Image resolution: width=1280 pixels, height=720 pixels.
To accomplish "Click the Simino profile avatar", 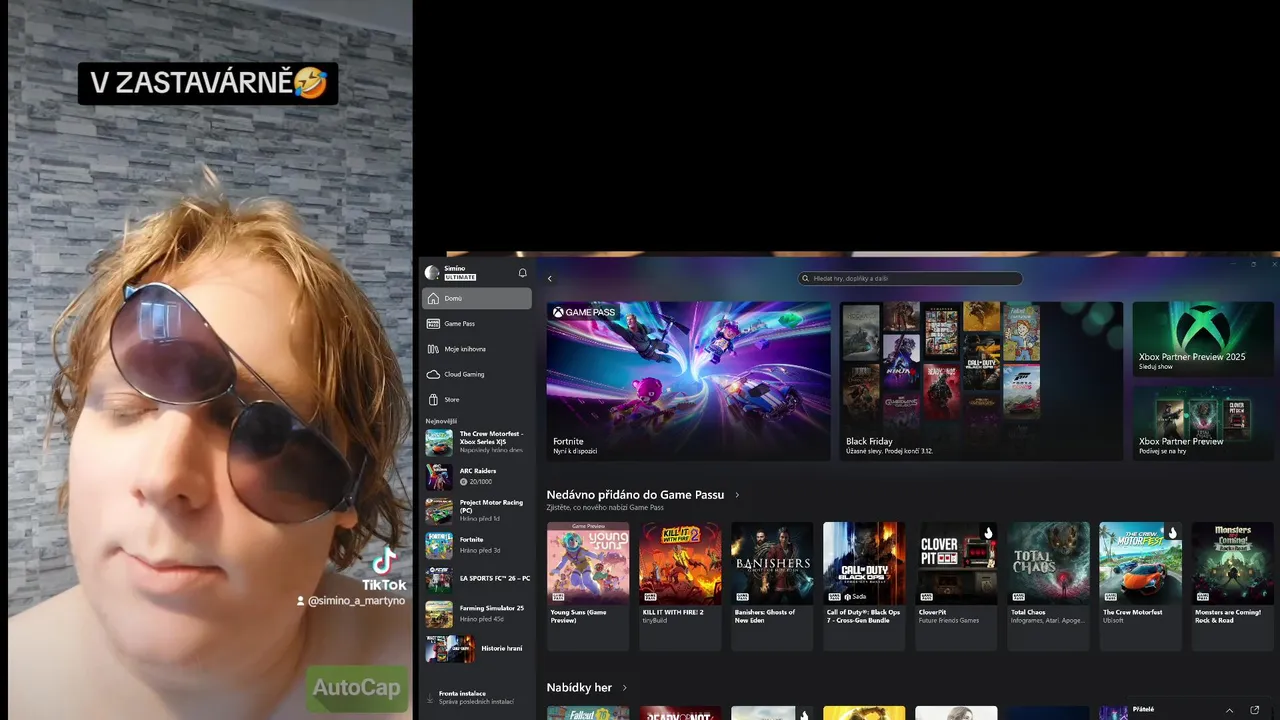I will pos(432,273).
